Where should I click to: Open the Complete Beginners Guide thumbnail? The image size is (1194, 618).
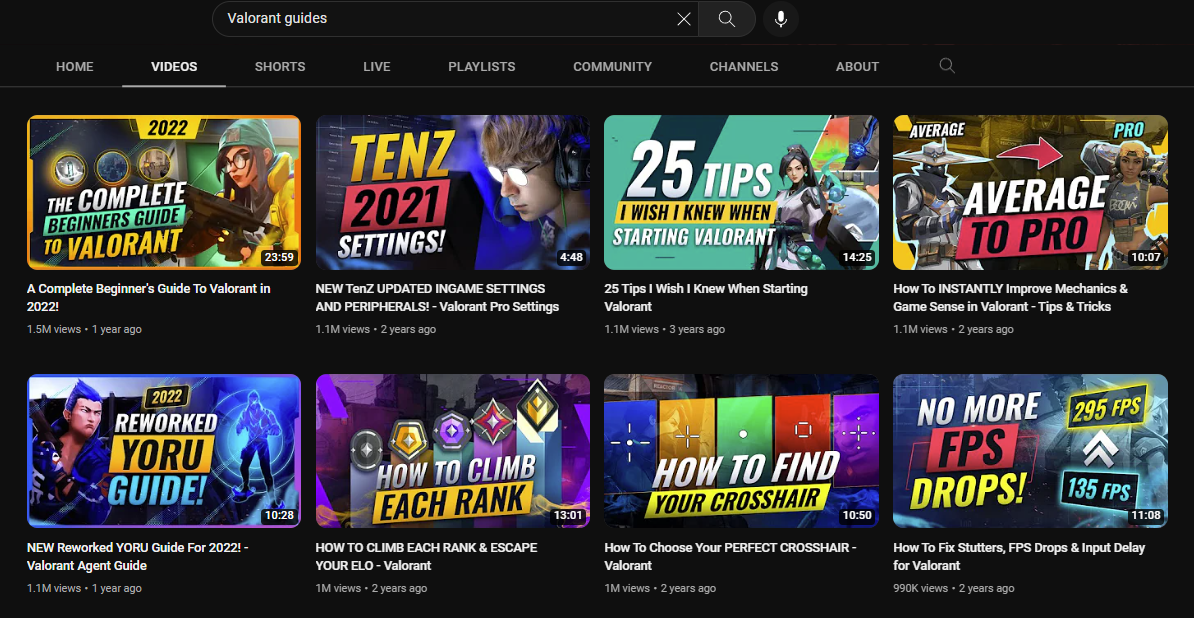(x=164, y=192)
